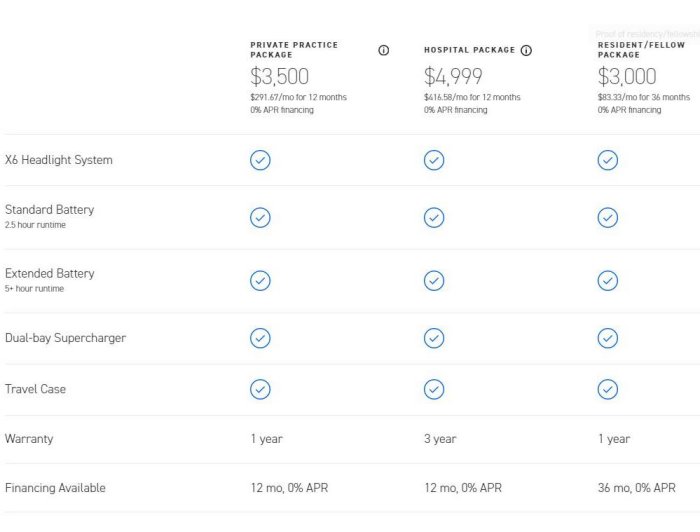Click Travel Case checkmark under Resident/Fellow Package
This screenshot has width=700, height=532.
(607, 389)
